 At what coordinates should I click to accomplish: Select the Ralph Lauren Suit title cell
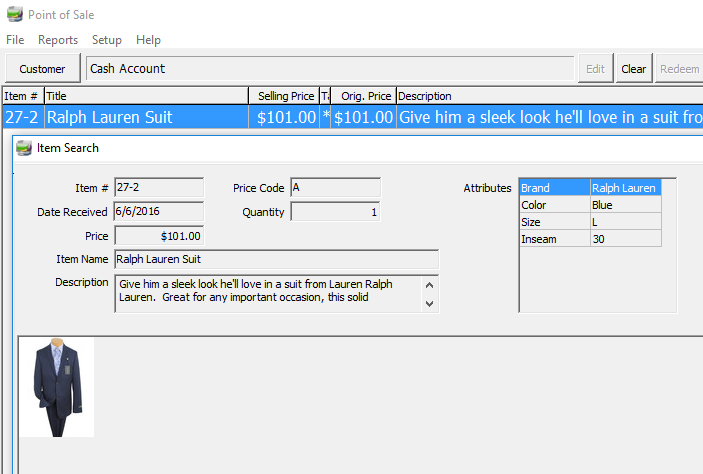pos(146,117)
